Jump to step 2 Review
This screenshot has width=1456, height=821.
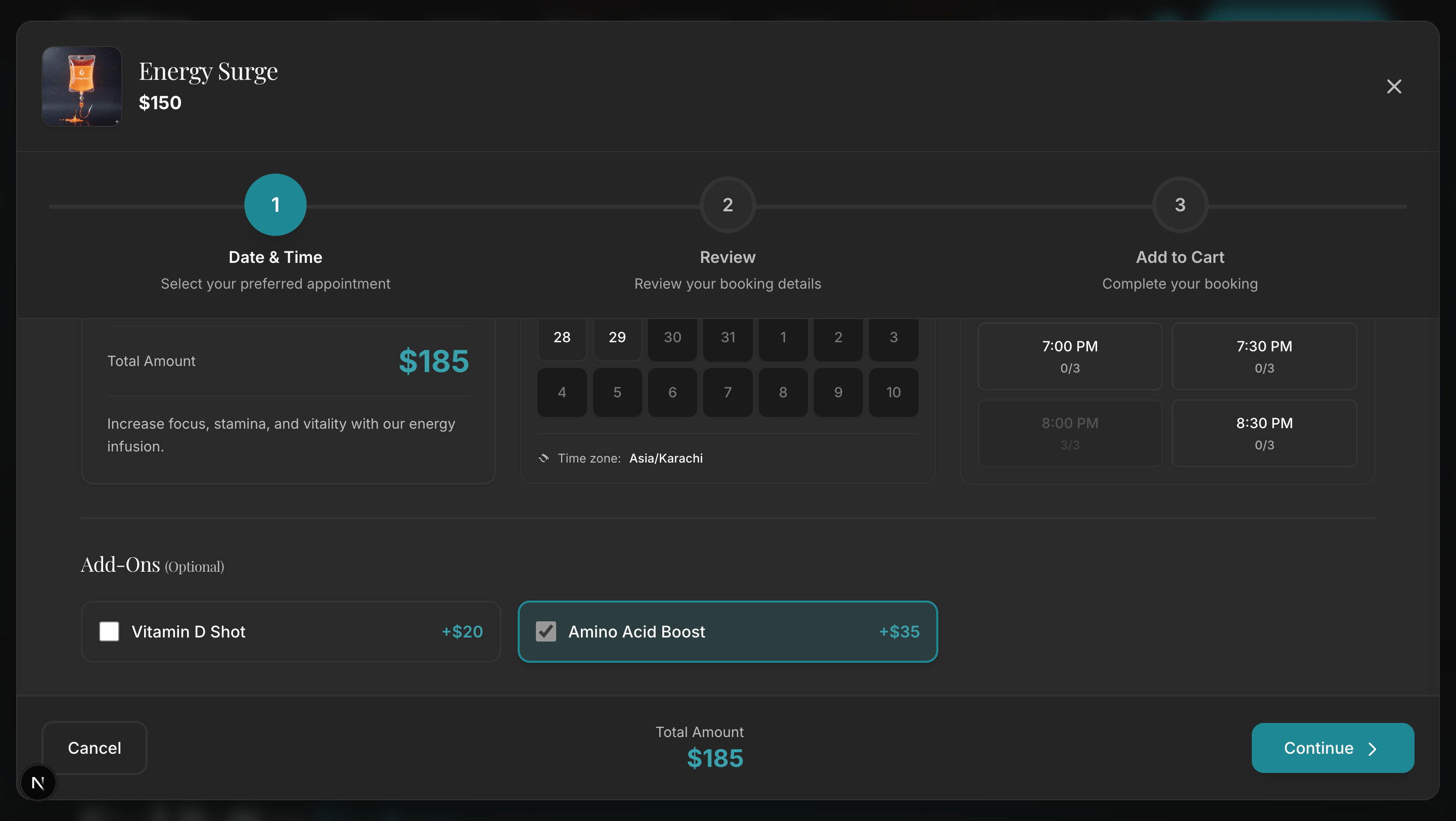tap(727, 205)
